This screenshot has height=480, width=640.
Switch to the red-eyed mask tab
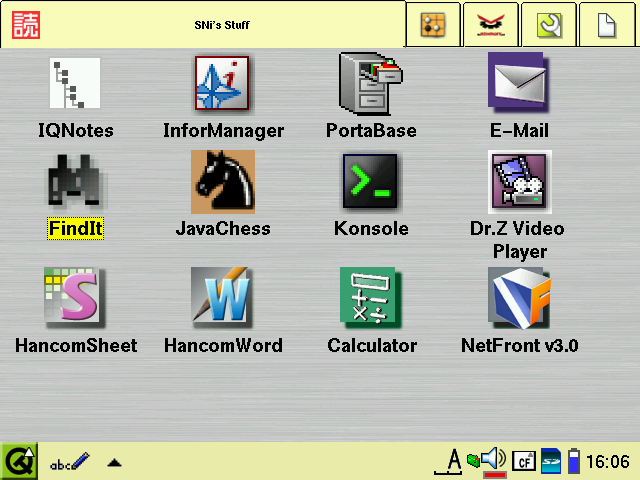(x=491, y=25)
